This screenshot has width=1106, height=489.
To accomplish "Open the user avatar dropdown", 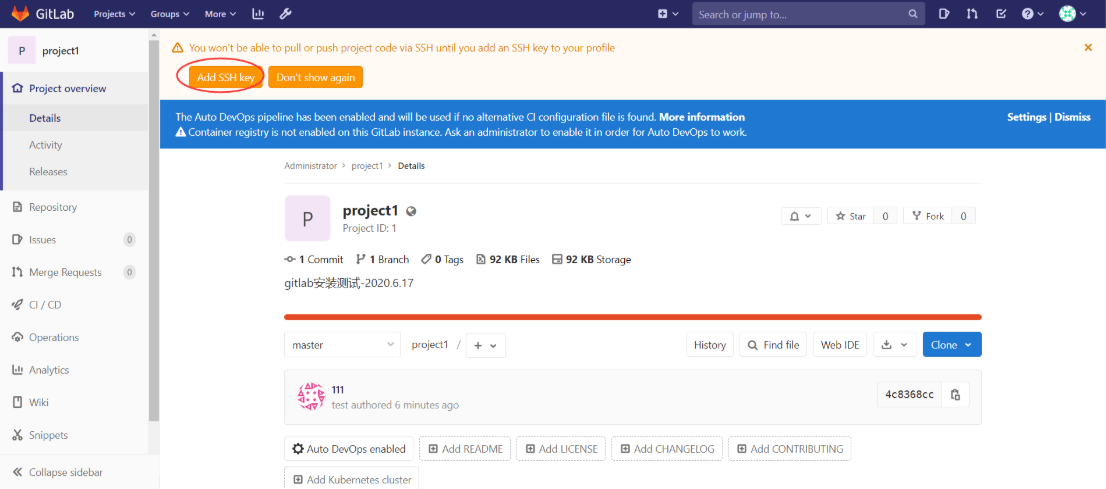I will [1073, 13].
